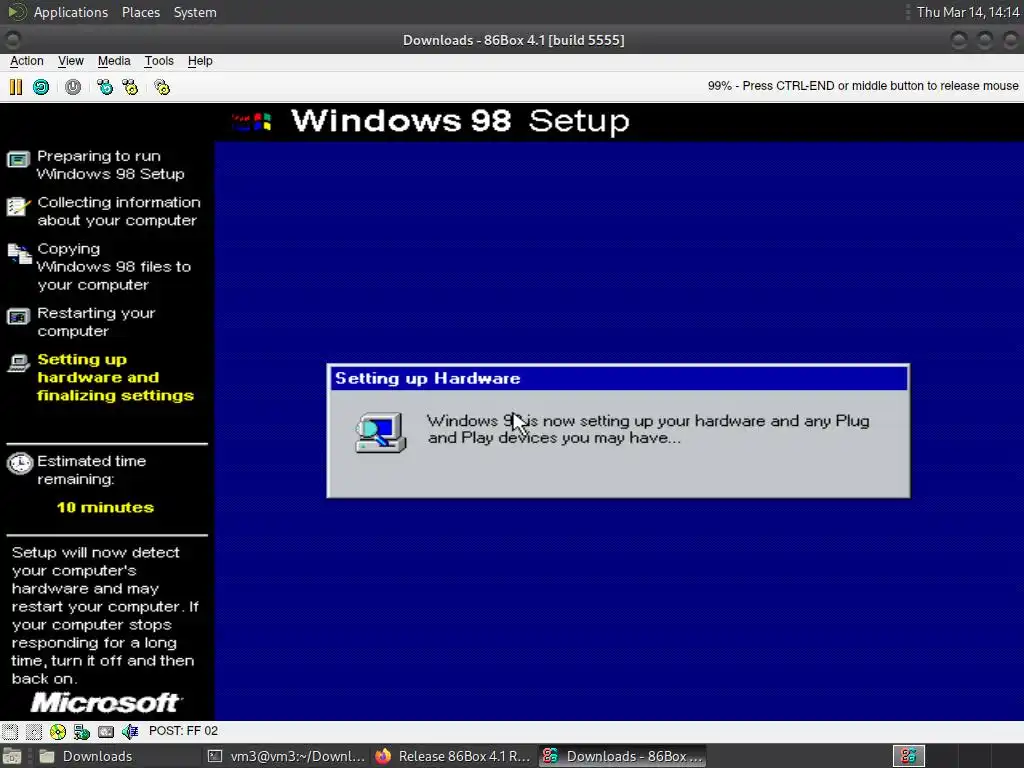The width and height of the screenshot is (1024, 768).
Task: Open the View menu
Action: [71, 61]
